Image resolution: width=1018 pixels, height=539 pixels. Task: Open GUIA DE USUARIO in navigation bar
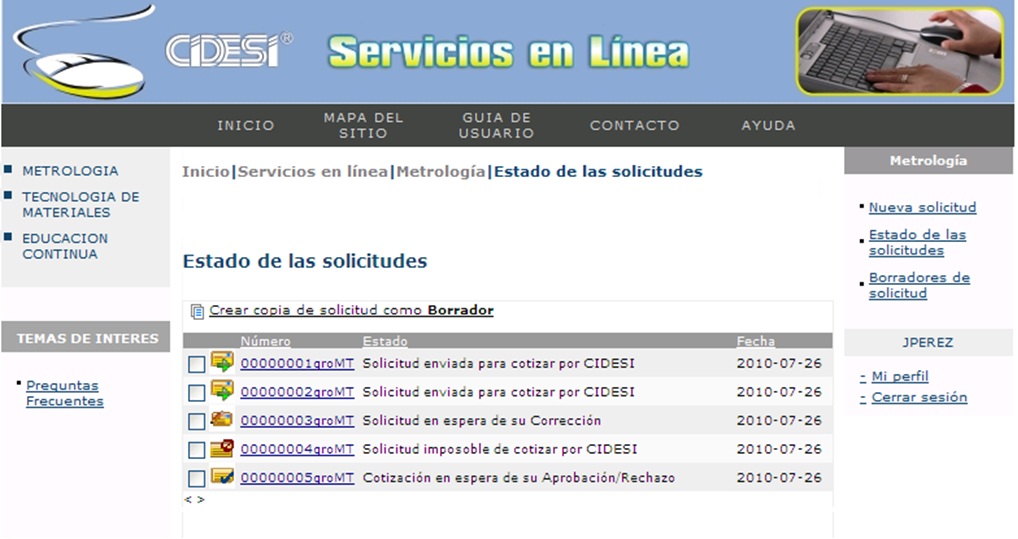coord(497,125)
